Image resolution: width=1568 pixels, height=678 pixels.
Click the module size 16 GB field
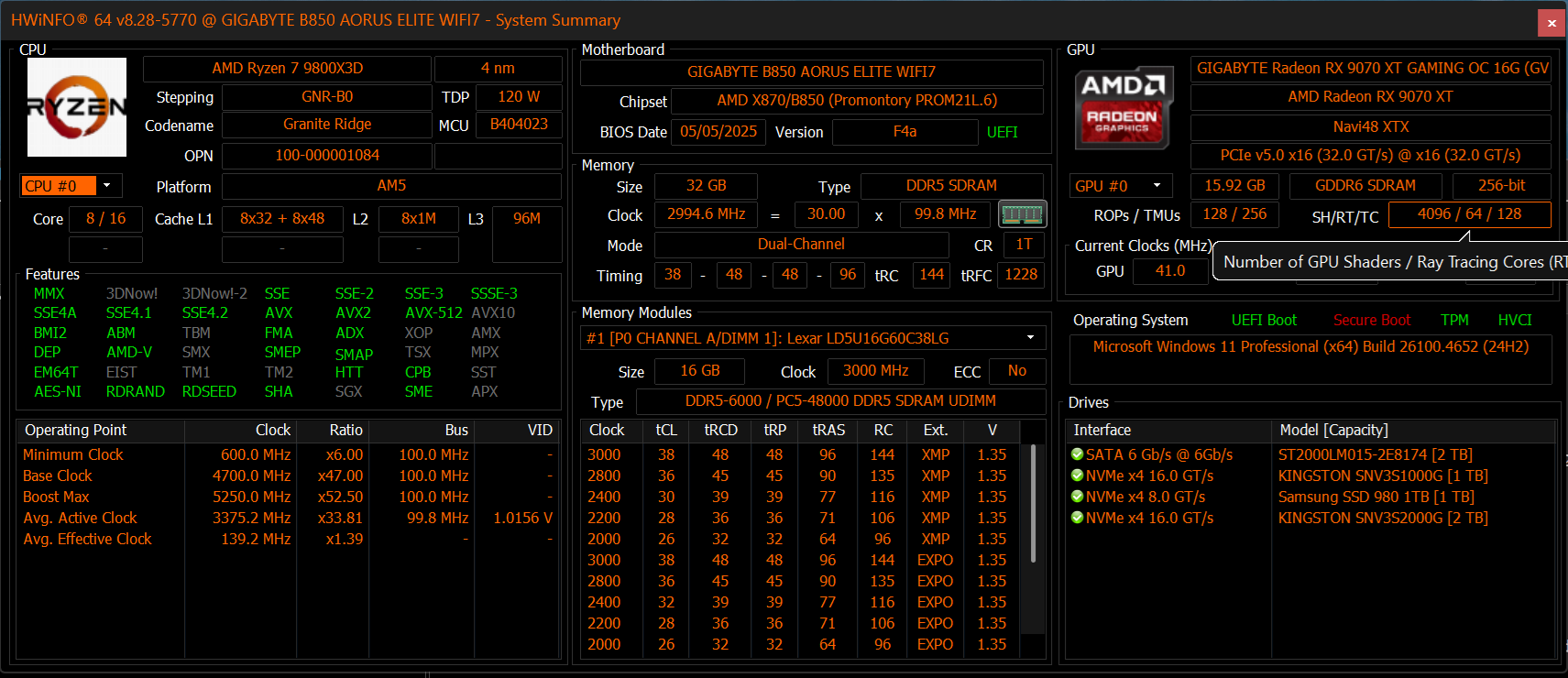click(x=699, y=370)
